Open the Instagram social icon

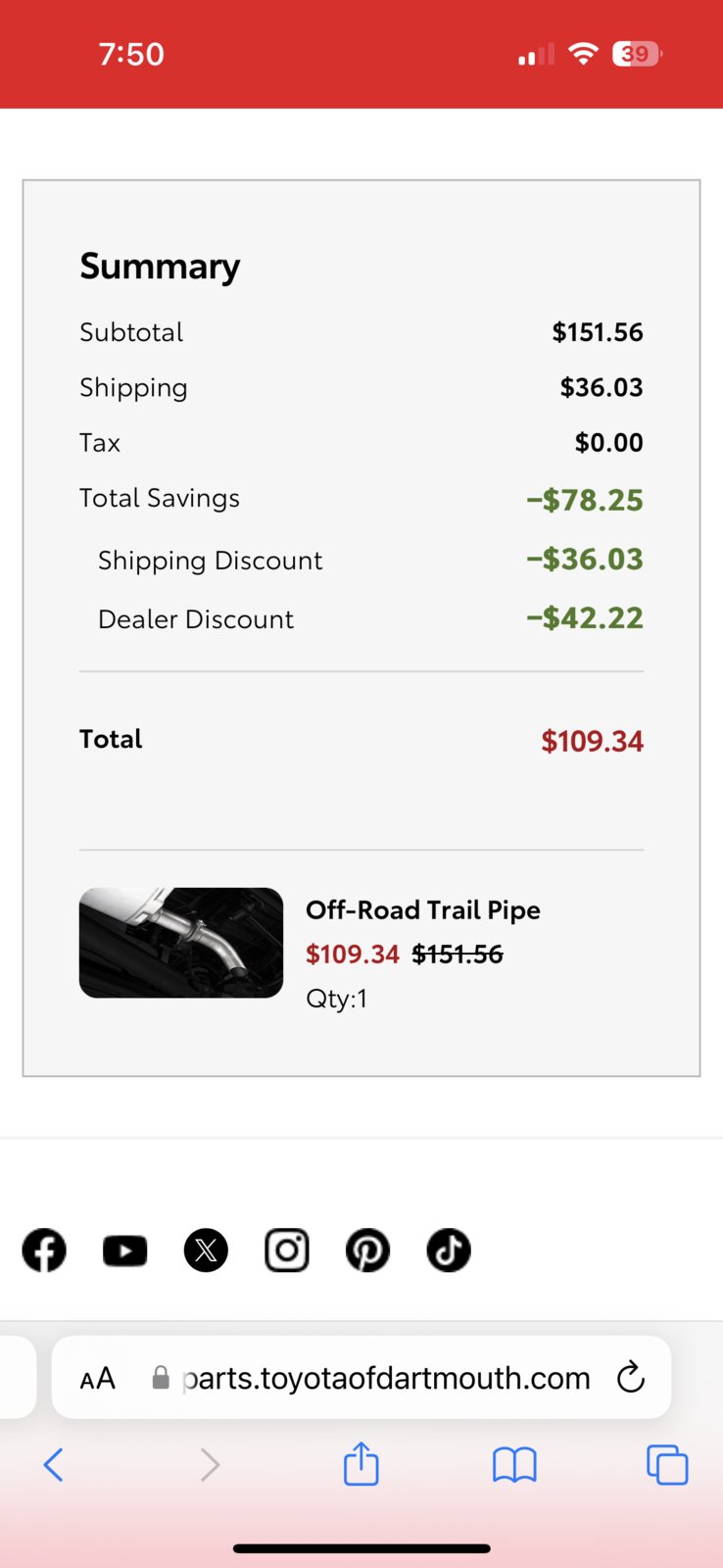[x=287, y=1250]
